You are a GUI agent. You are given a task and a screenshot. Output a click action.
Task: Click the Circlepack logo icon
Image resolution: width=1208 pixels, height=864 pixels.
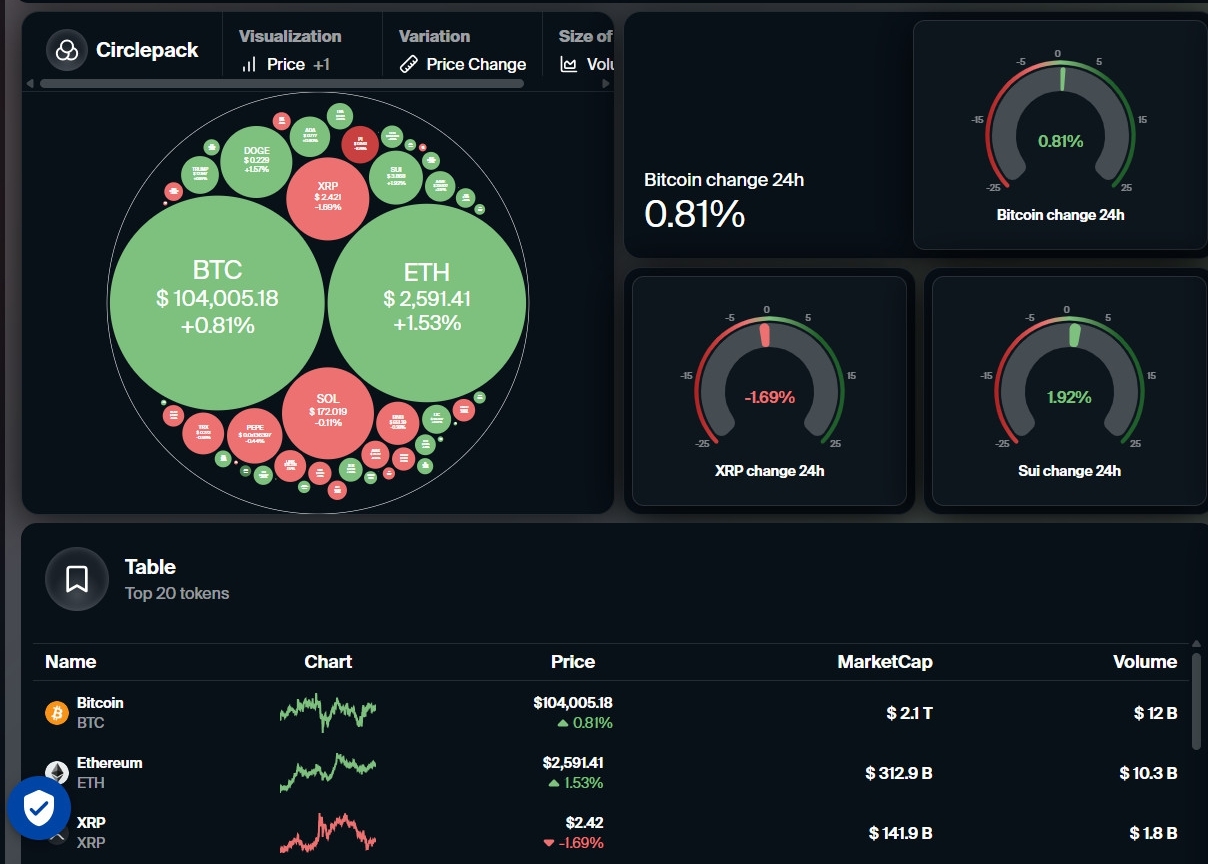coord(67,50)
